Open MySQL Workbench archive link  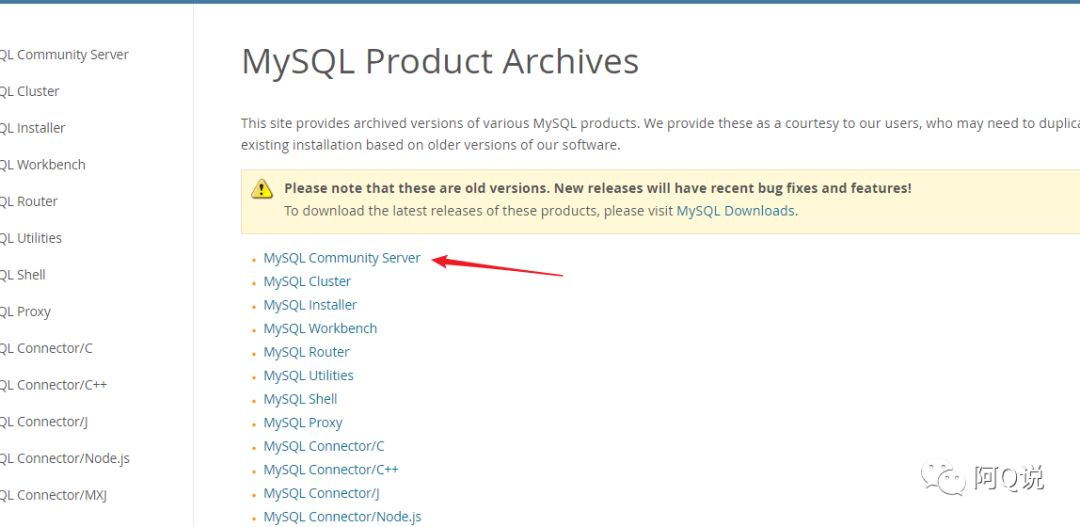point(320,329)
